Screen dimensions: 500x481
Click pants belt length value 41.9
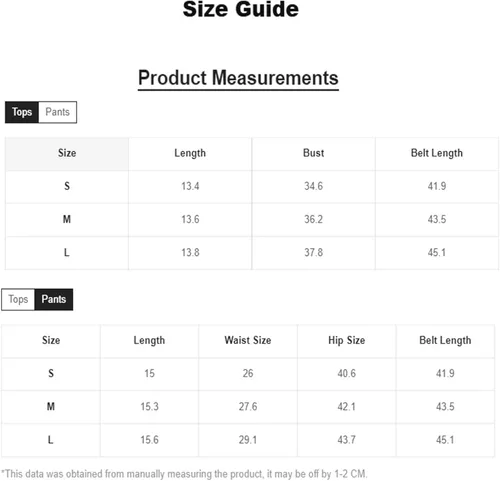445,373
